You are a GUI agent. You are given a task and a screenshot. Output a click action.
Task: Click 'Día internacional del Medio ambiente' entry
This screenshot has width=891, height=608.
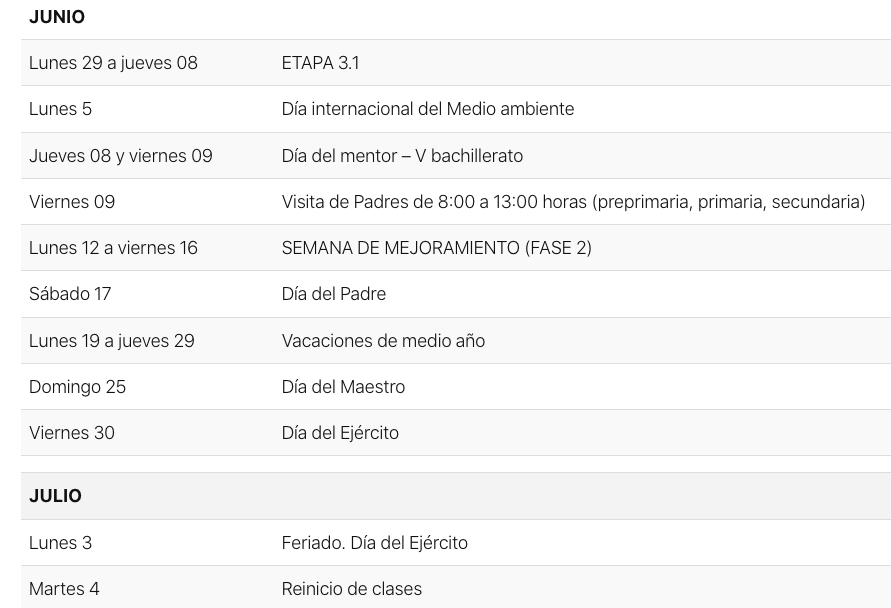[x=427, y=109]
